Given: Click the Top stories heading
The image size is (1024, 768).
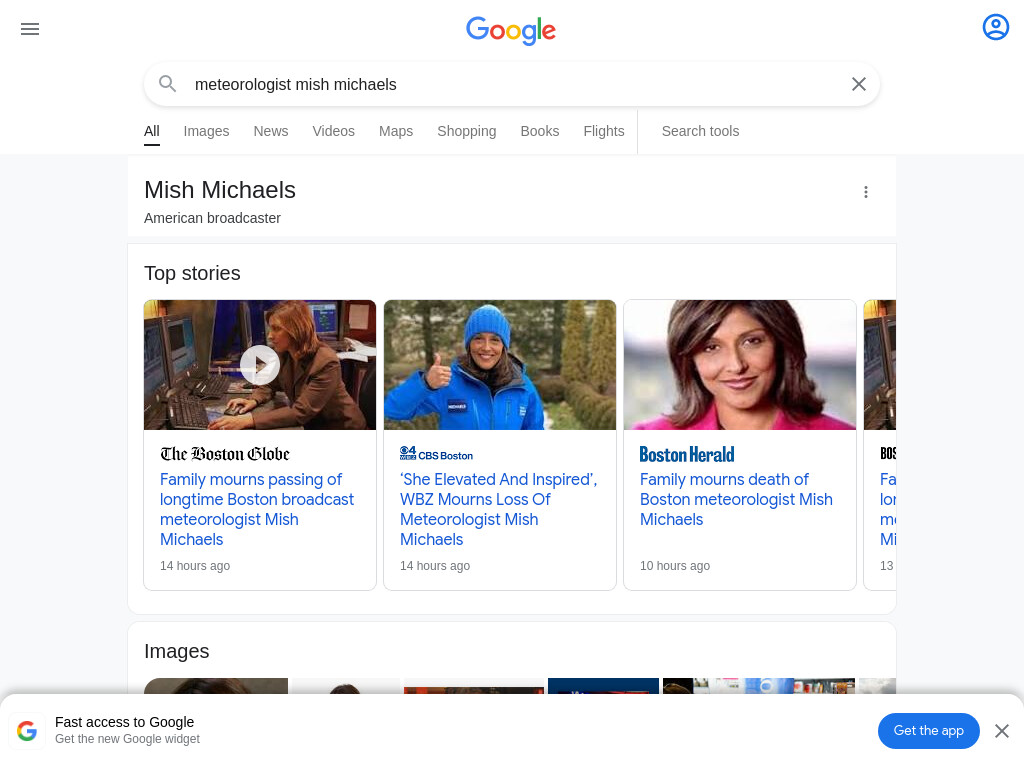Looking at the screenshot, I should (x=192, y=273).
